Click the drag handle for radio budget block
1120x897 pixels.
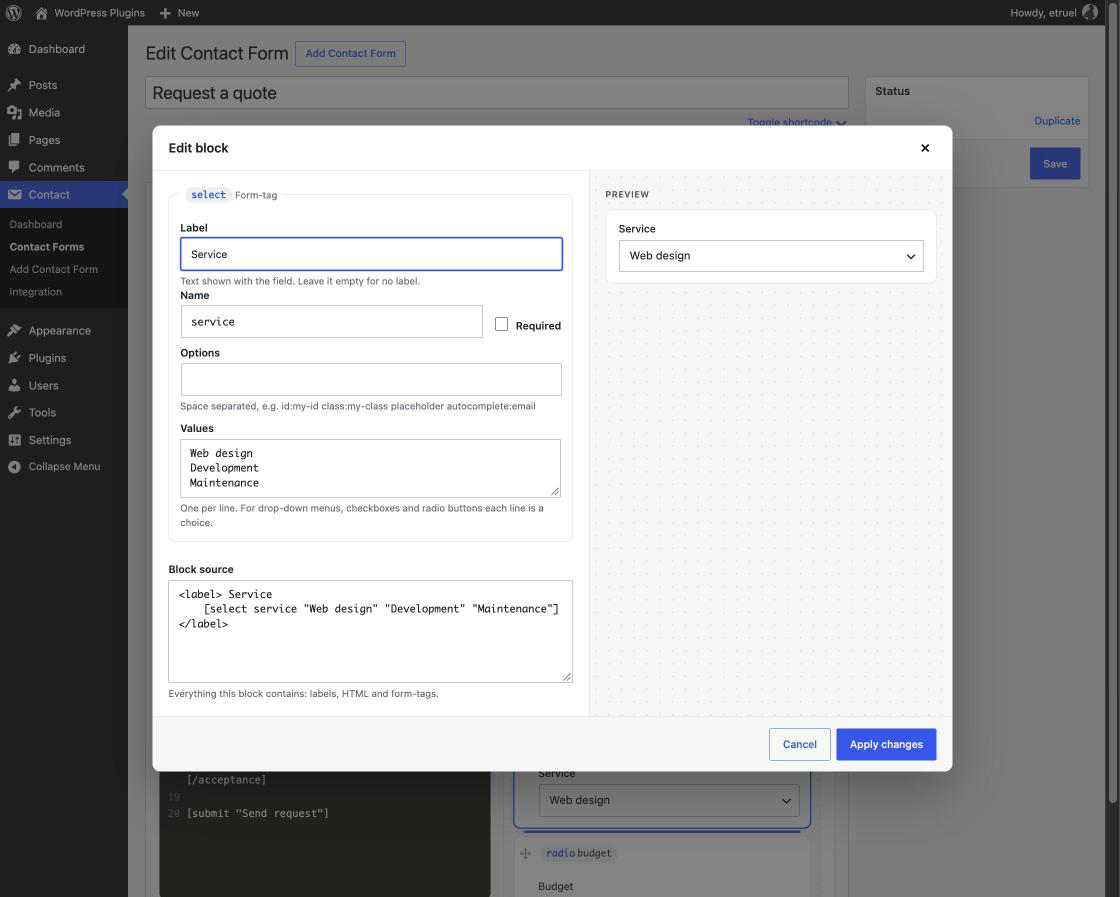(526, 853)
